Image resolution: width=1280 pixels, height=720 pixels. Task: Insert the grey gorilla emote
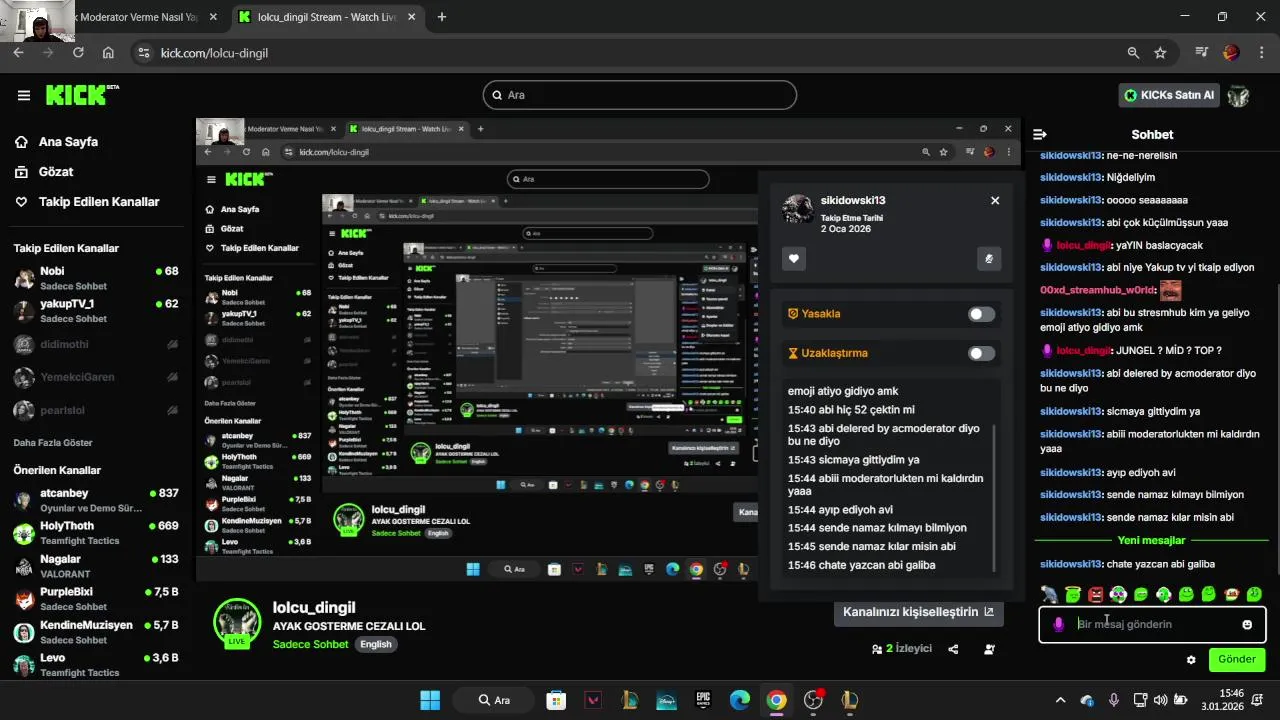point(1049,595)
